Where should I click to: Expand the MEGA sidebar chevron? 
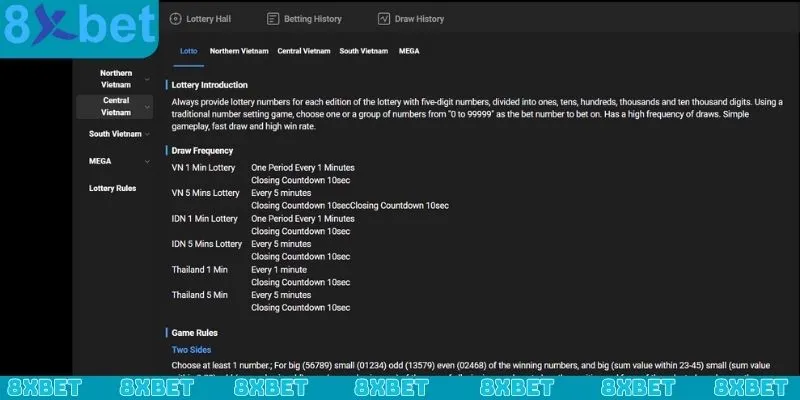coord(147,160)
